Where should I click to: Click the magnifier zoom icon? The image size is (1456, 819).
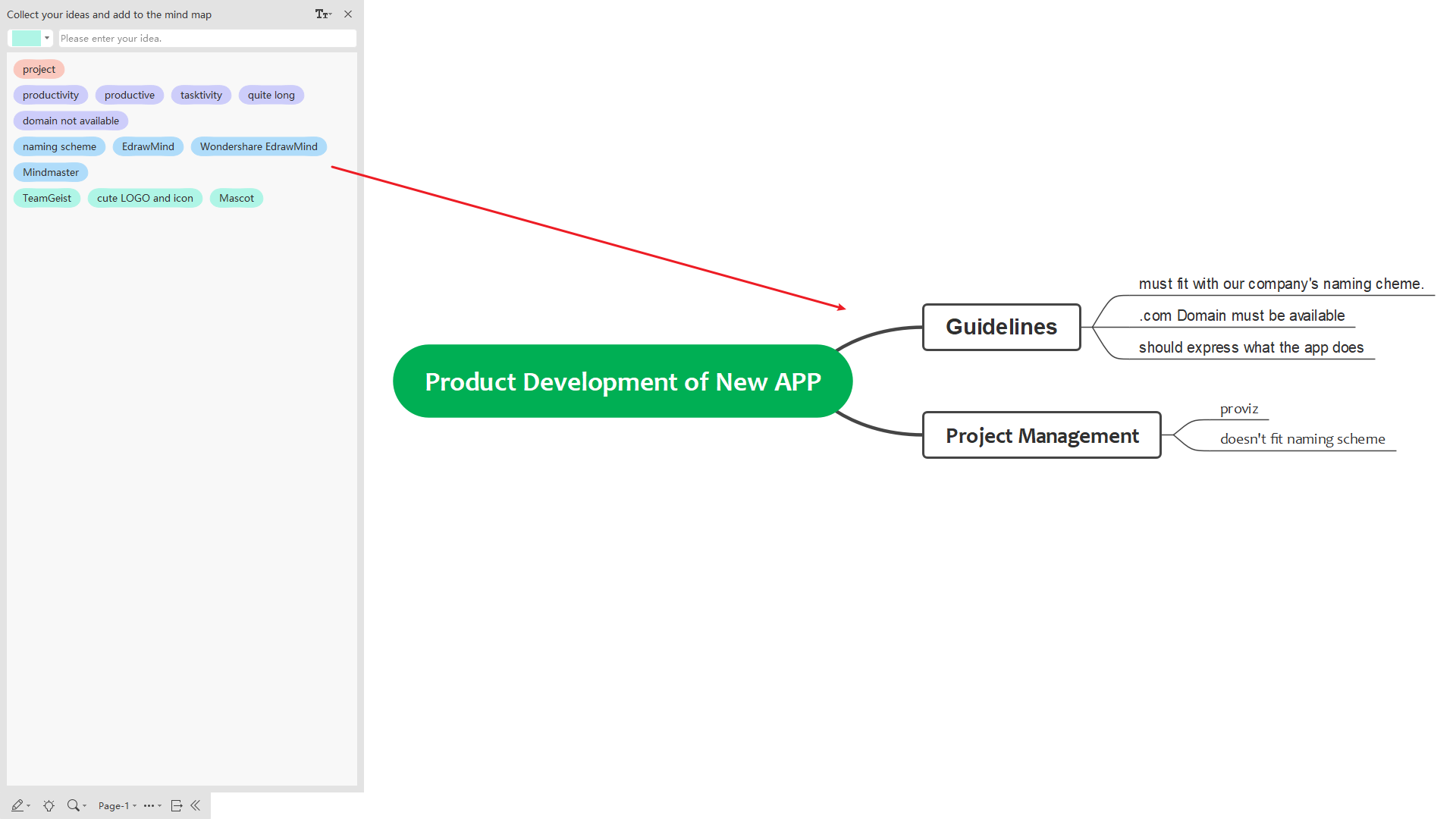click(73, 805)
